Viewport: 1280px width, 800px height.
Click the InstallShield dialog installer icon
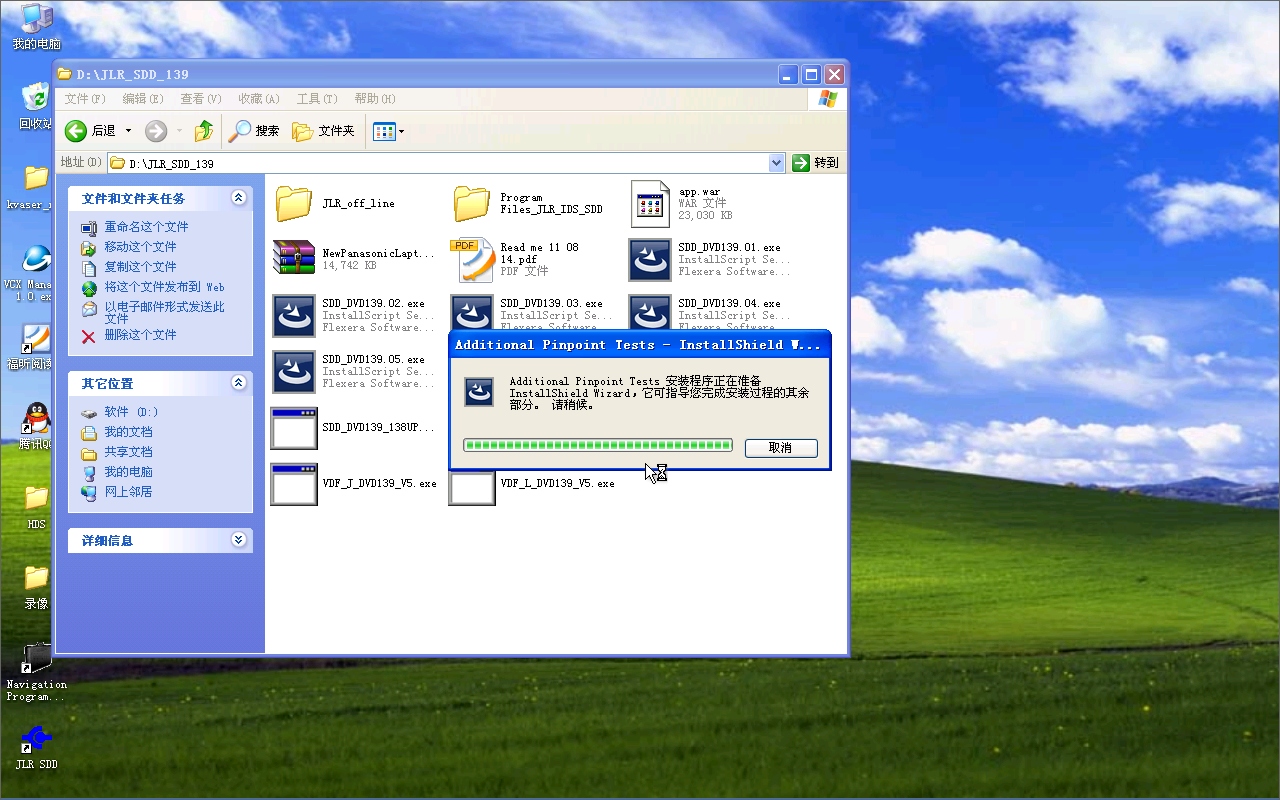coord(479,393)
